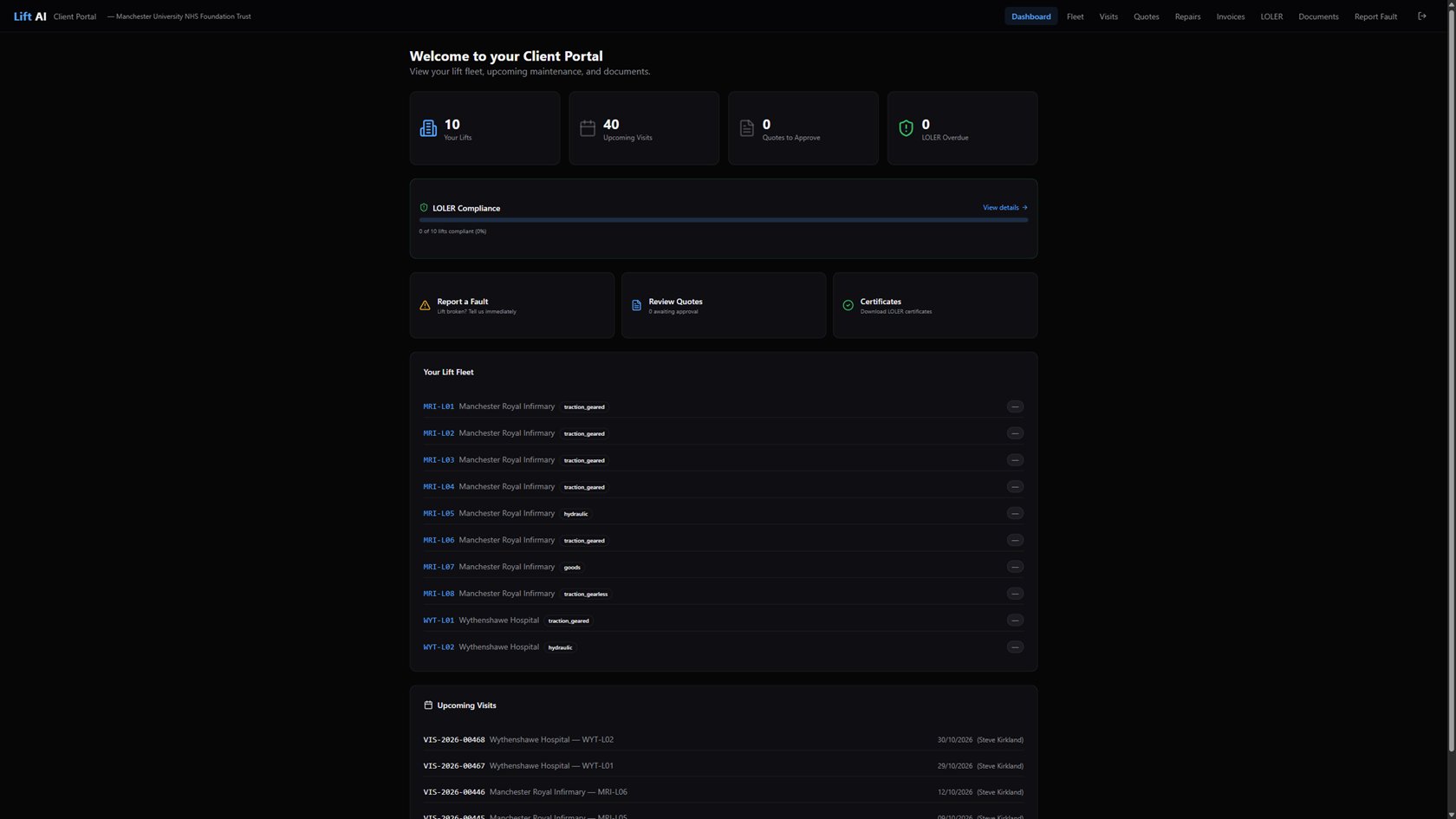Click the Your Lift Fleet heading

(x=448, y=373)
